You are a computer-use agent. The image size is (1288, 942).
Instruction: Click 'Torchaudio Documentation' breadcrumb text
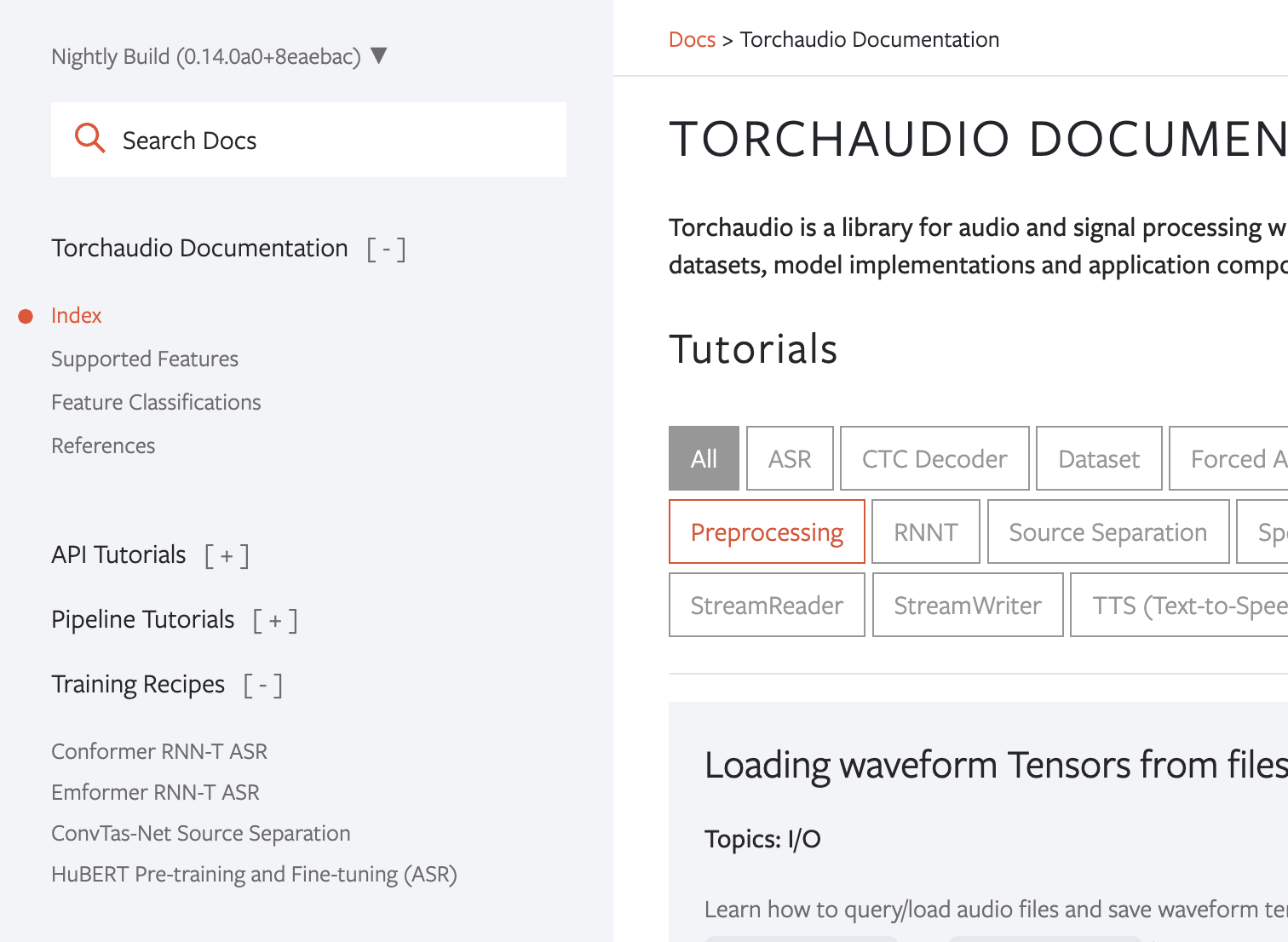click(x=869, y=39)
